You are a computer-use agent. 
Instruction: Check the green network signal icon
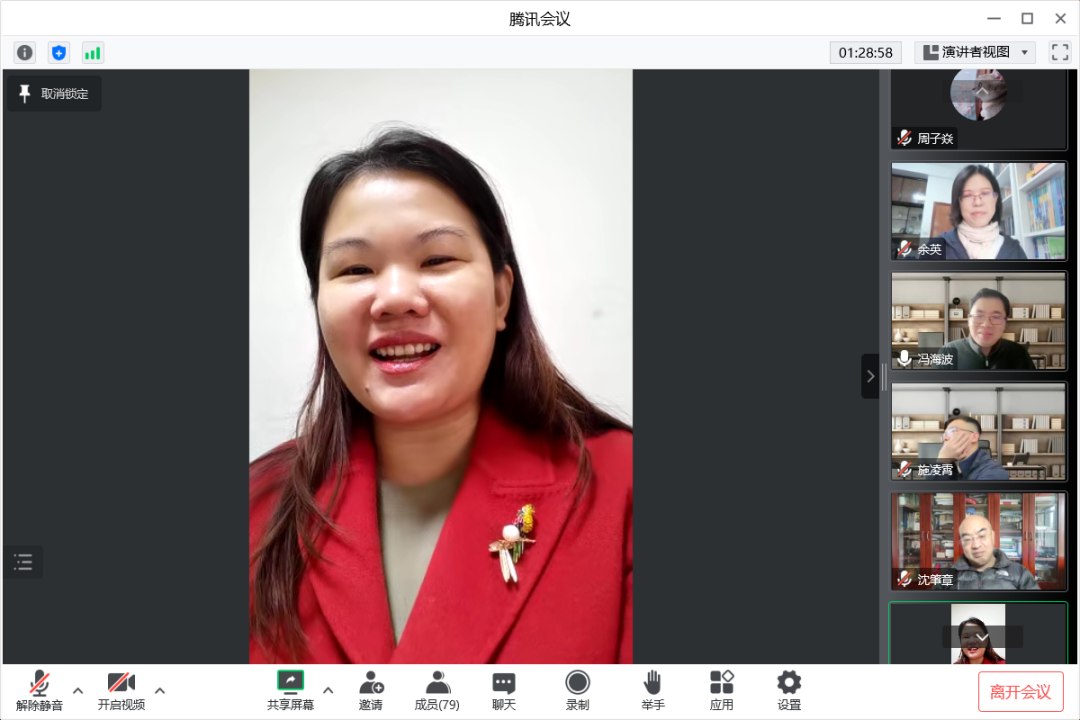point(93,53)
